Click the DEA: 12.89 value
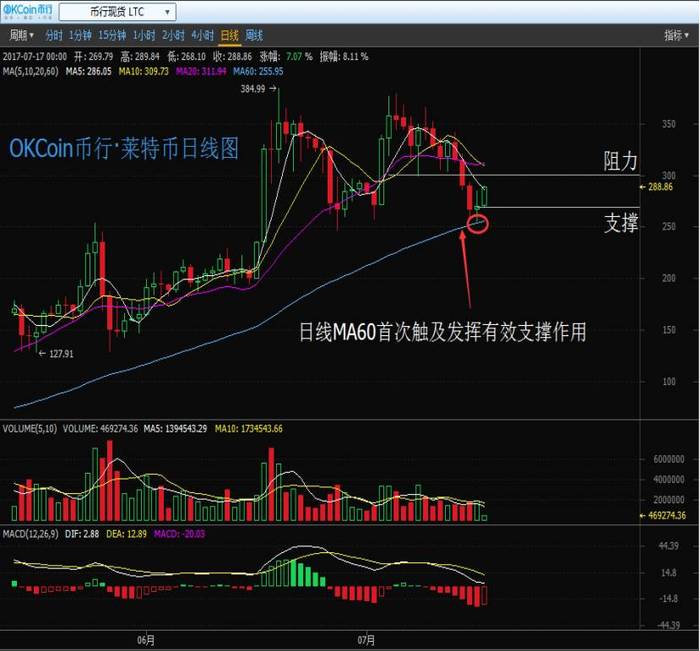 (126, 534)
